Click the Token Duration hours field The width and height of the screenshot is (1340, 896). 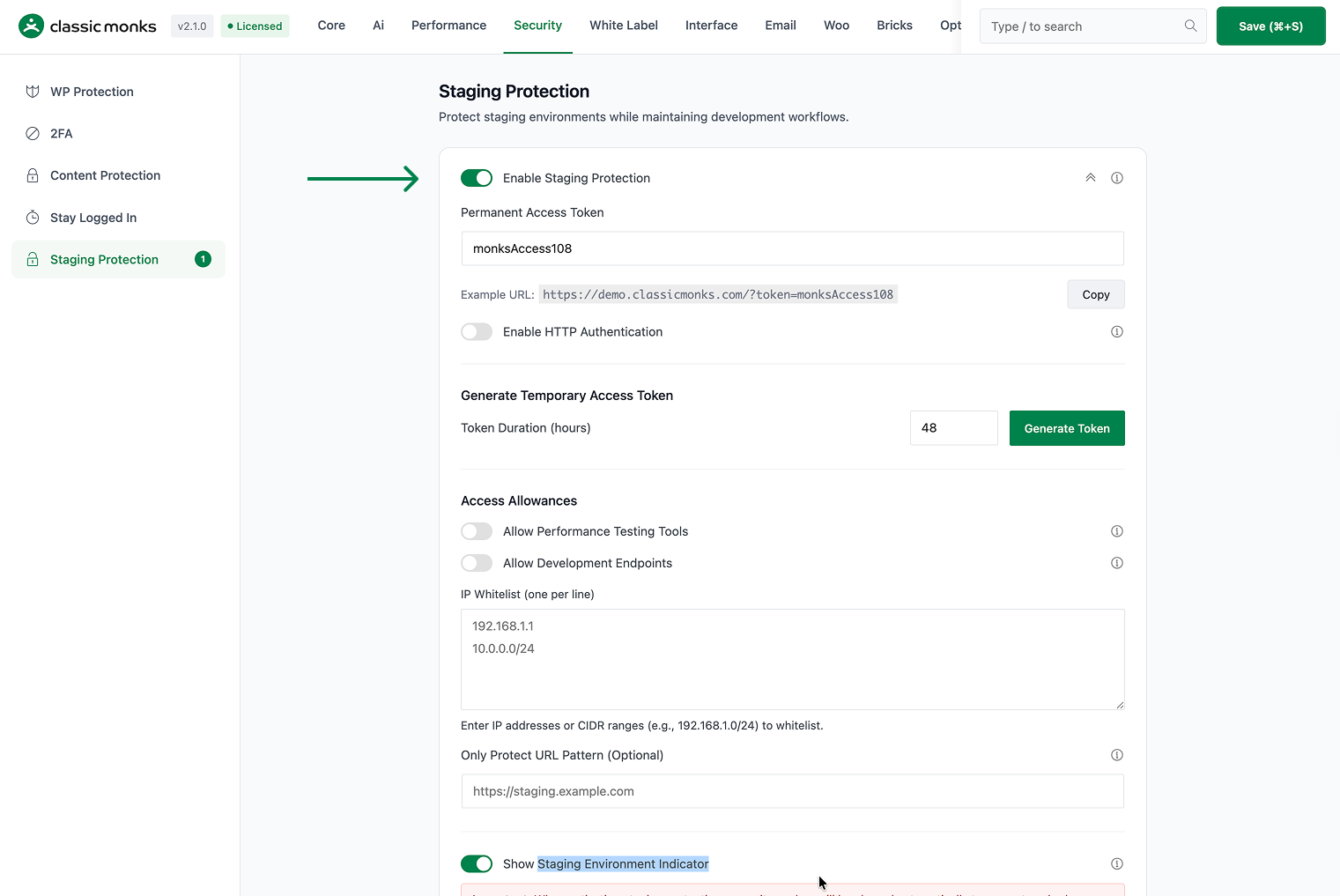click(953, 428)
